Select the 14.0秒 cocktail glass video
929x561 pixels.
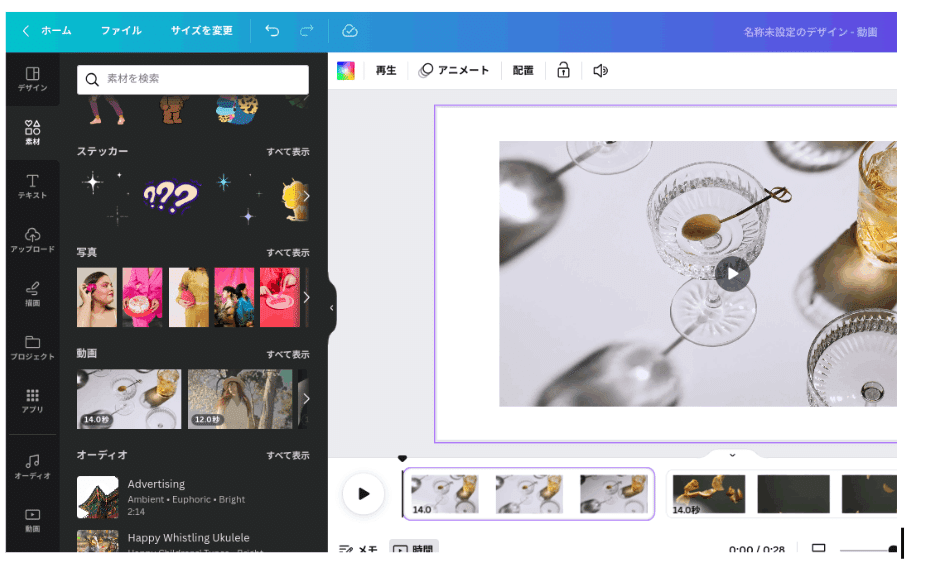(129, 399)
